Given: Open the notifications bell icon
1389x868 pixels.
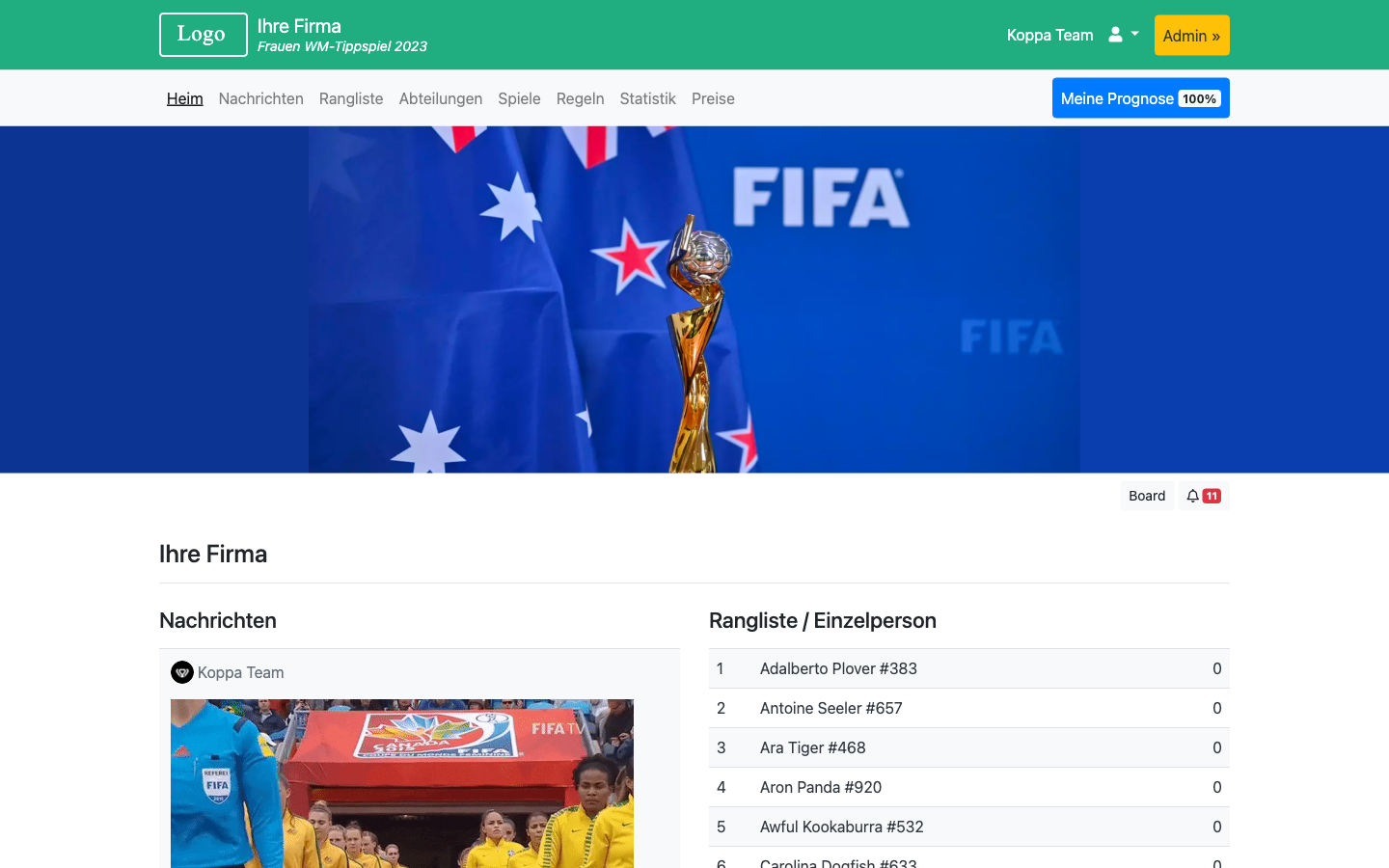Looking at the screenshot, I should tap(1193, 496).
